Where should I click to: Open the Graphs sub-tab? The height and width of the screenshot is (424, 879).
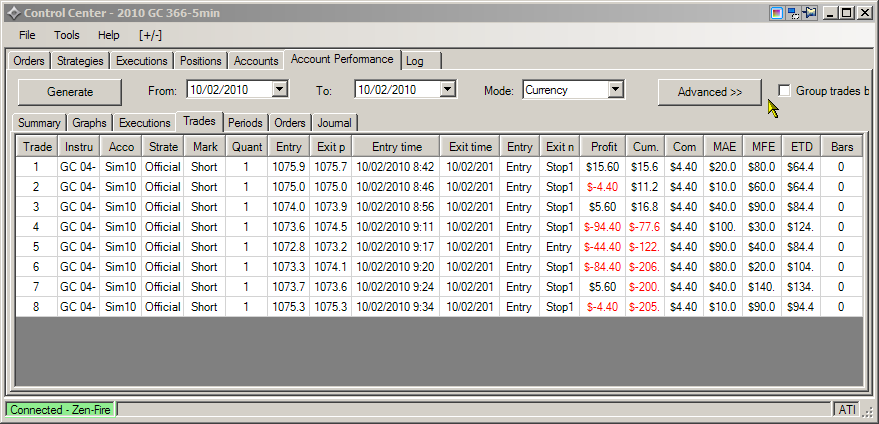[x=89, y=123]
